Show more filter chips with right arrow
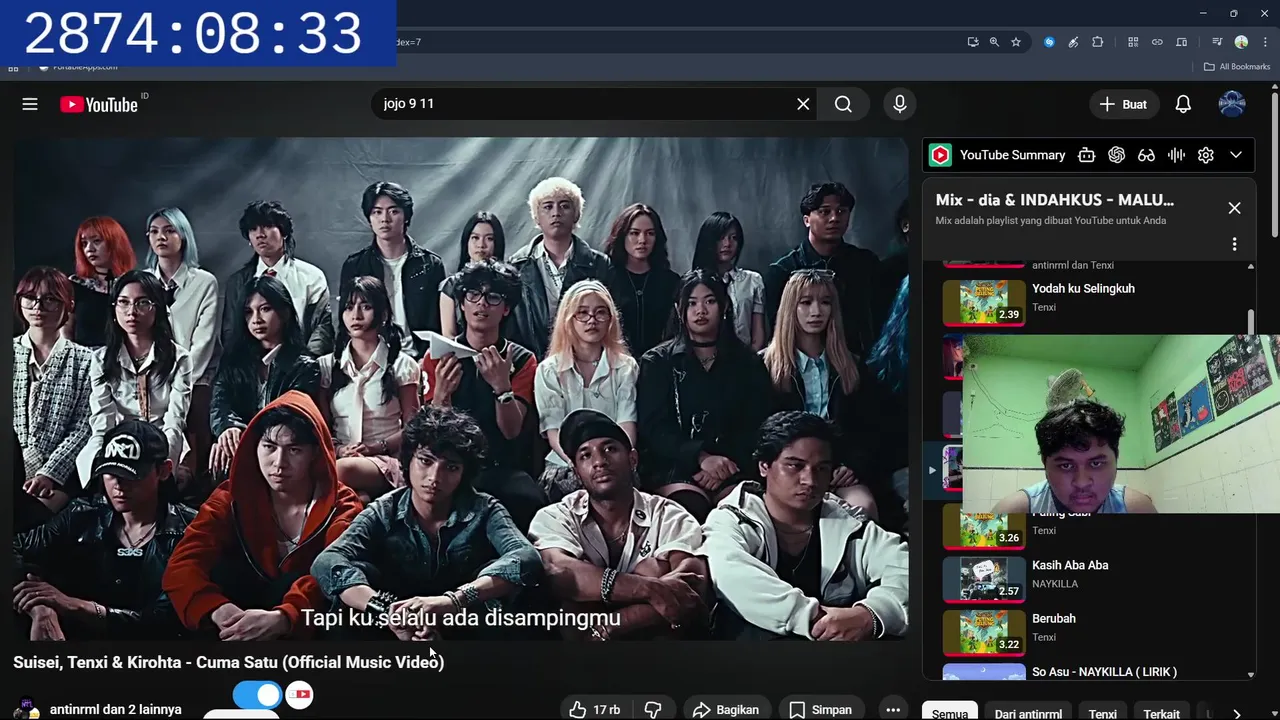The width and height of the screenshot is (1280, 720). (x=1237, y=714)
